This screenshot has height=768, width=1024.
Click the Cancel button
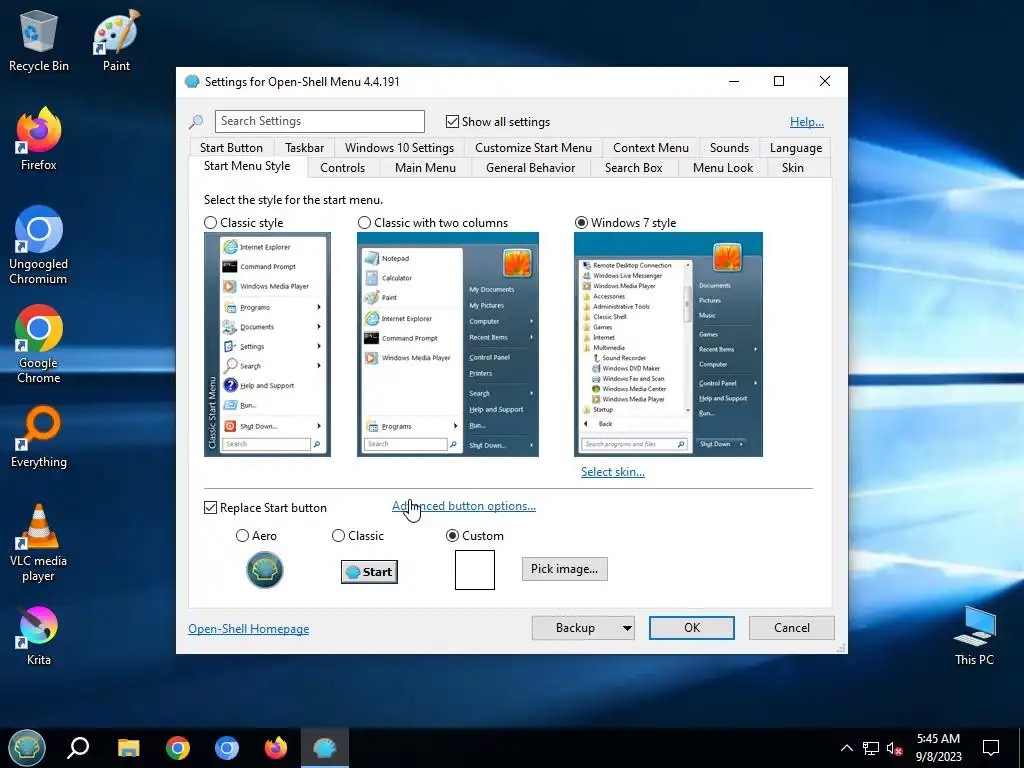(x=792, y=628)
